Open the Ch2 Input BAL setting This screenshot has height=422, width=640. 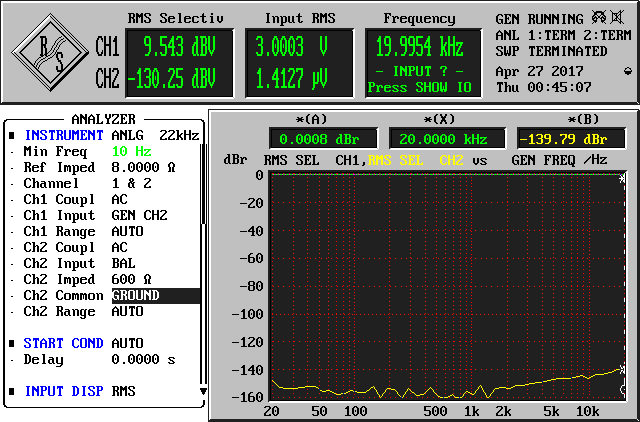tap(123, 264)
